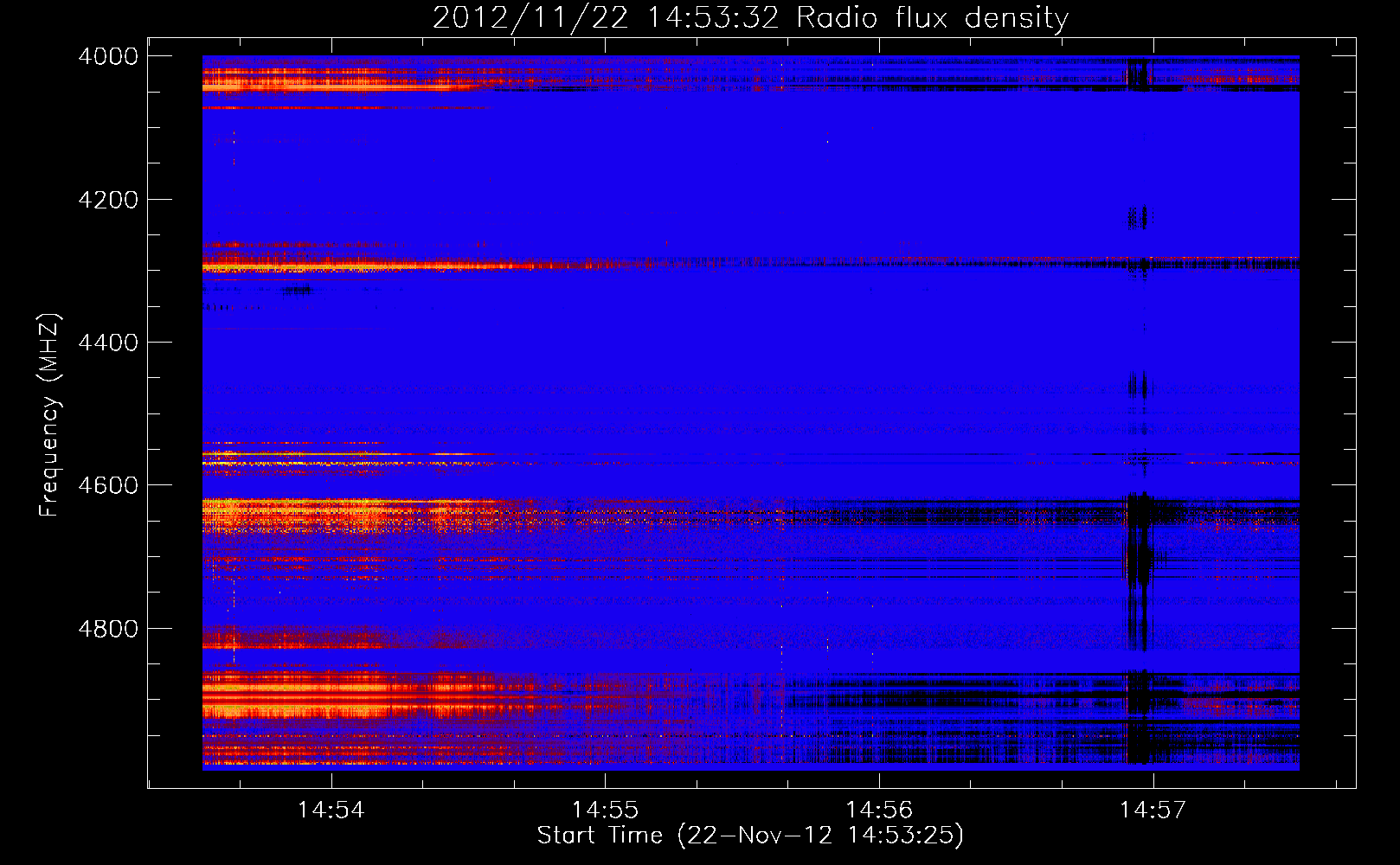Click the plot title '2012/11/22 14:53:32 Radio flux density'

750,17
